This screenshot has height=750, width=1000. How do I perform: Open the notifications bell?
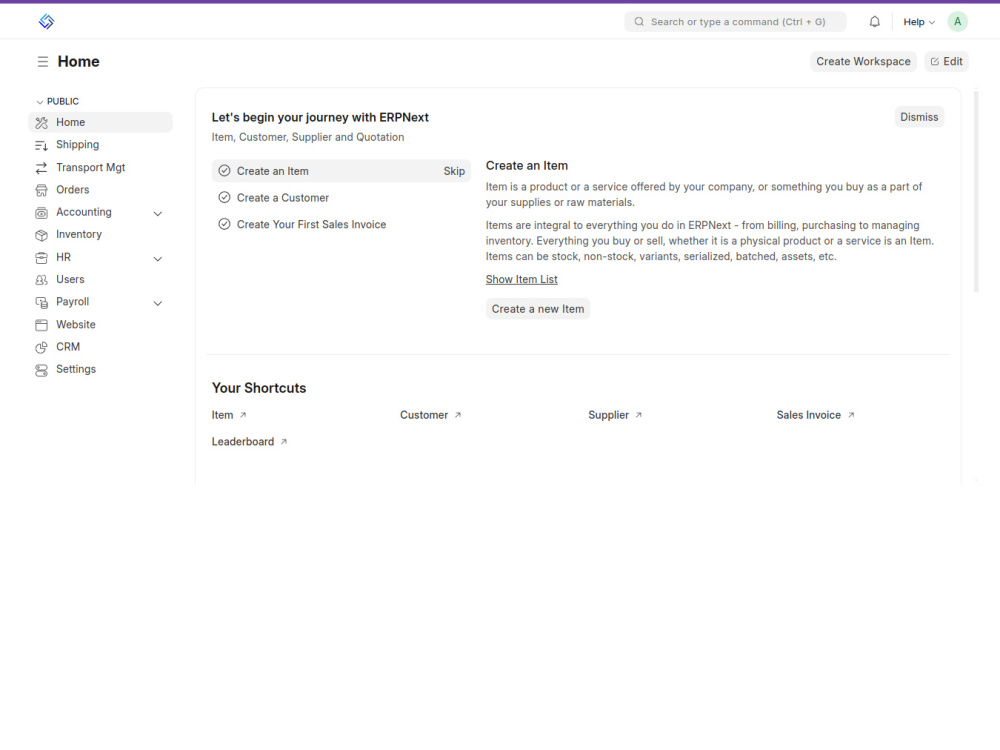click(874, 21)
